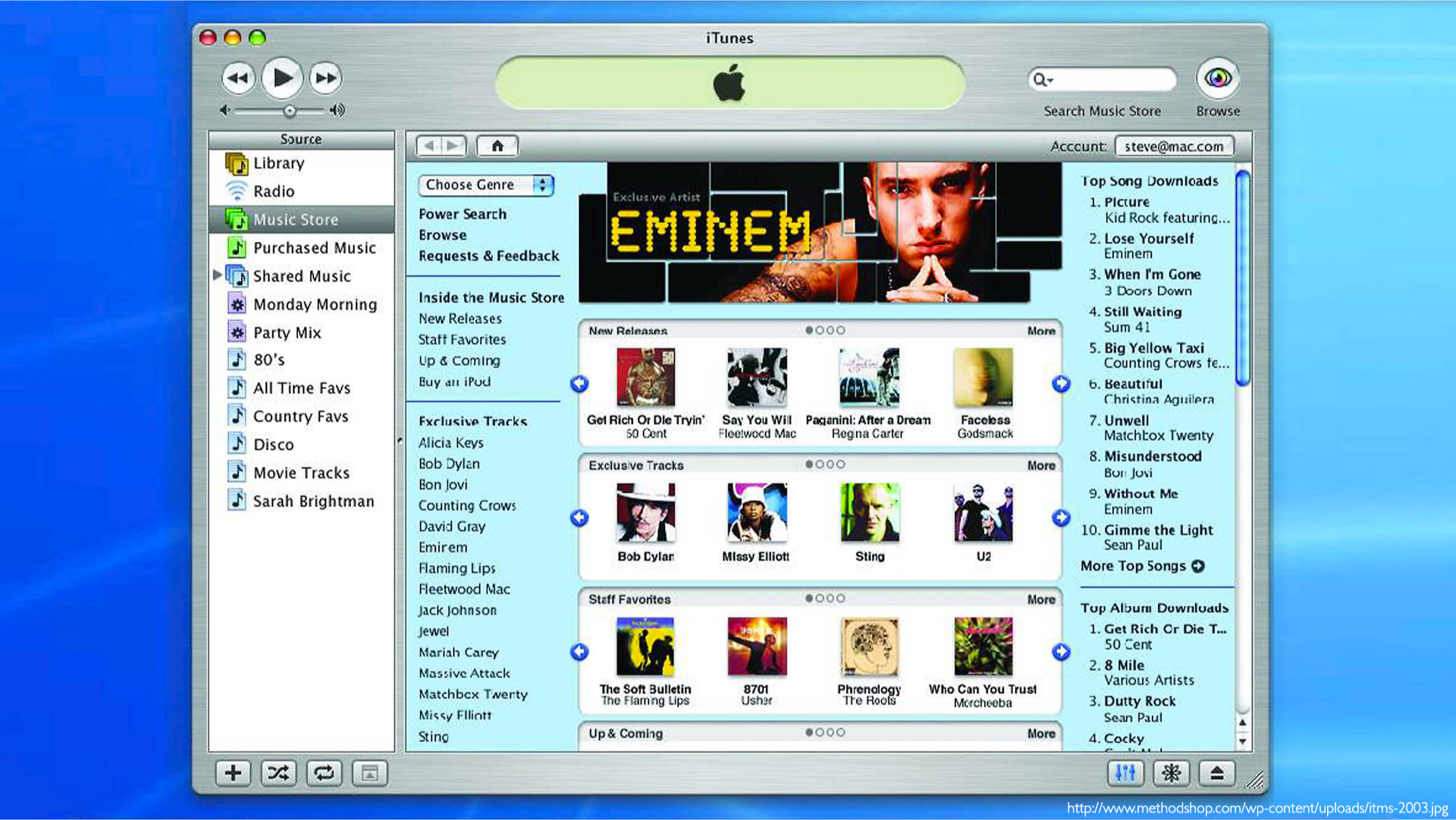
Task: Select Radio in the Source list
Action: click(301, 191)
